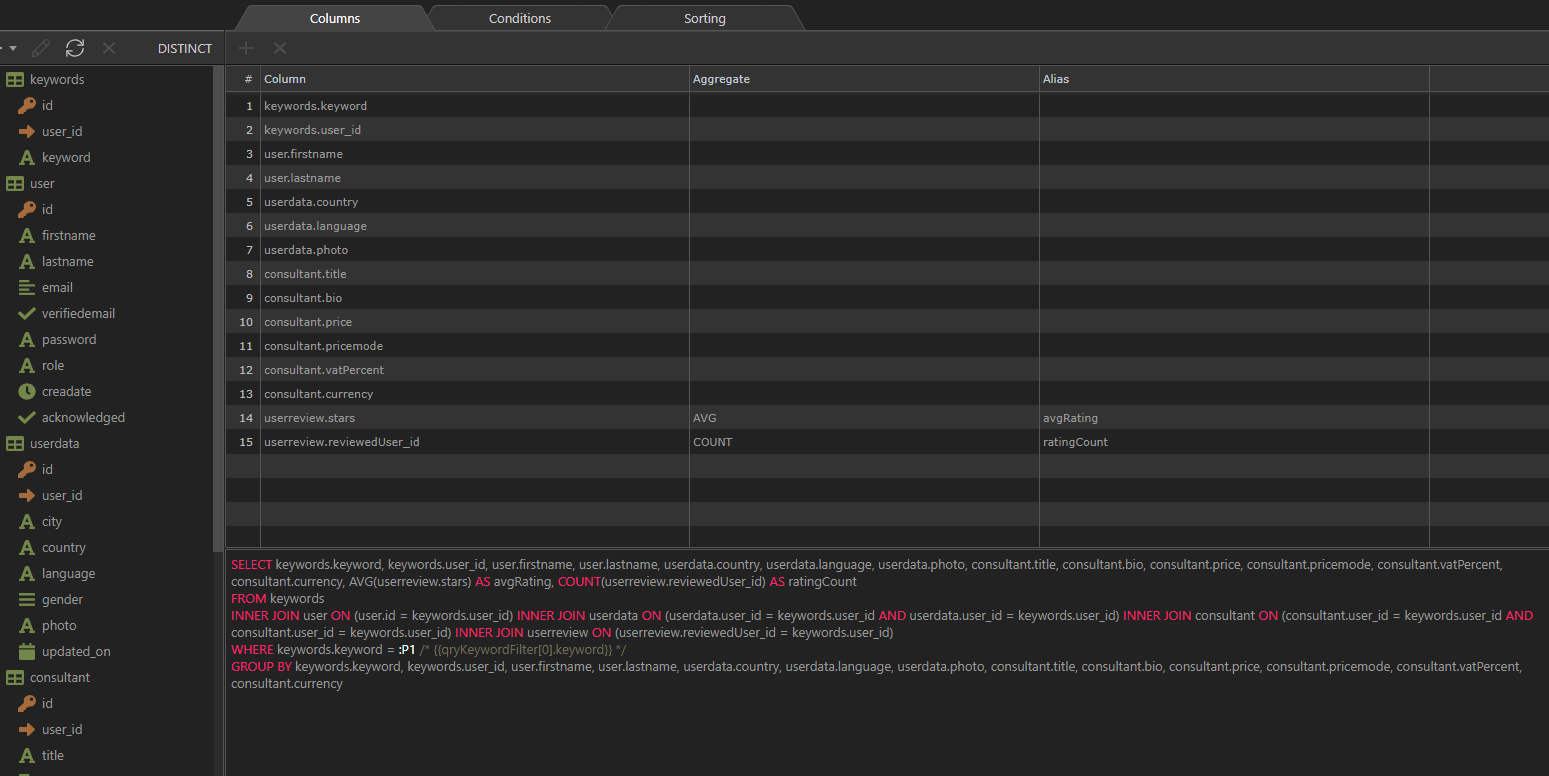This screenshot has height=776, width=1549.
Task: Open Aggregate cell showing AVG
Action: click(x=863, y=418)
